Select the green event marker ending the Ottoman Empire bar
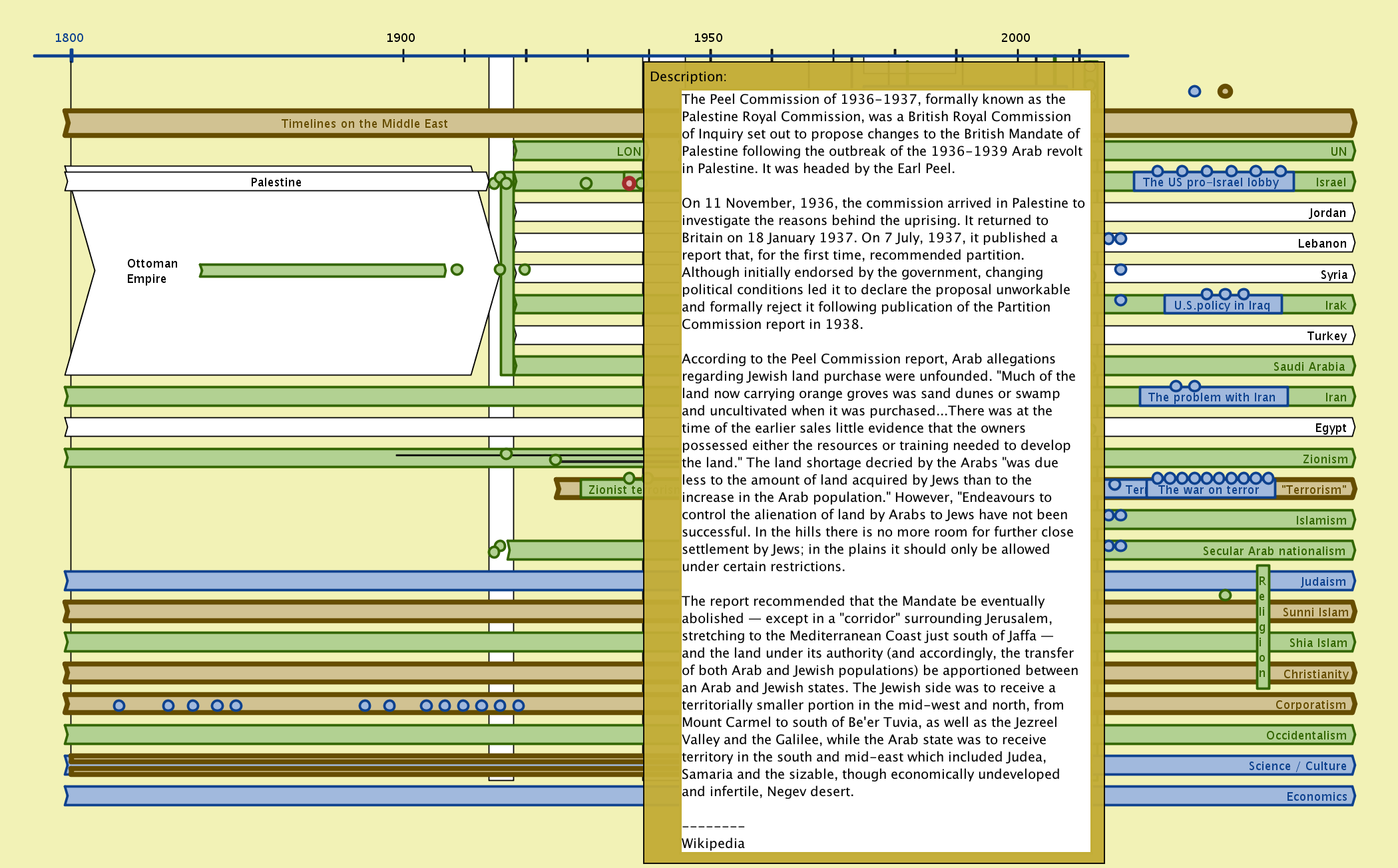This screenshot has height=868, width=1398. click(x=457, y=270)
